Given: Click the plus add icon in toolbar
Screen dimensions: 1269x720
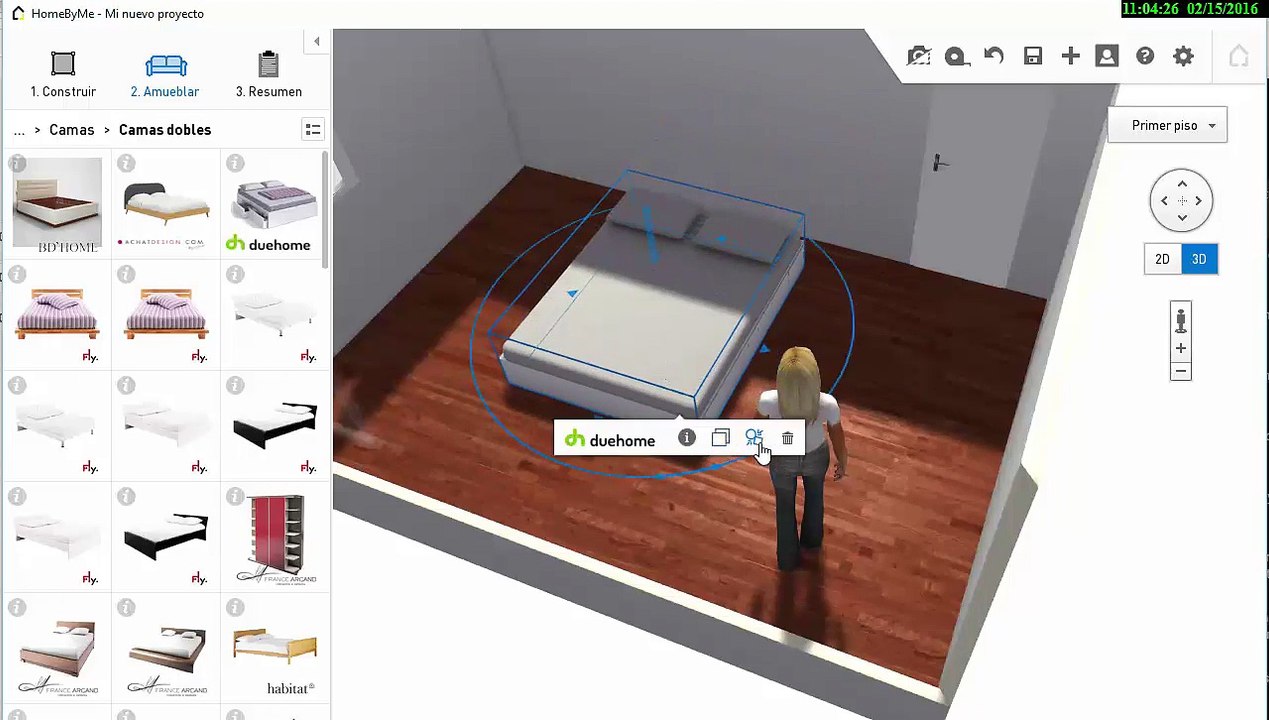Looking at the screenshot, I should point(1070,56).
